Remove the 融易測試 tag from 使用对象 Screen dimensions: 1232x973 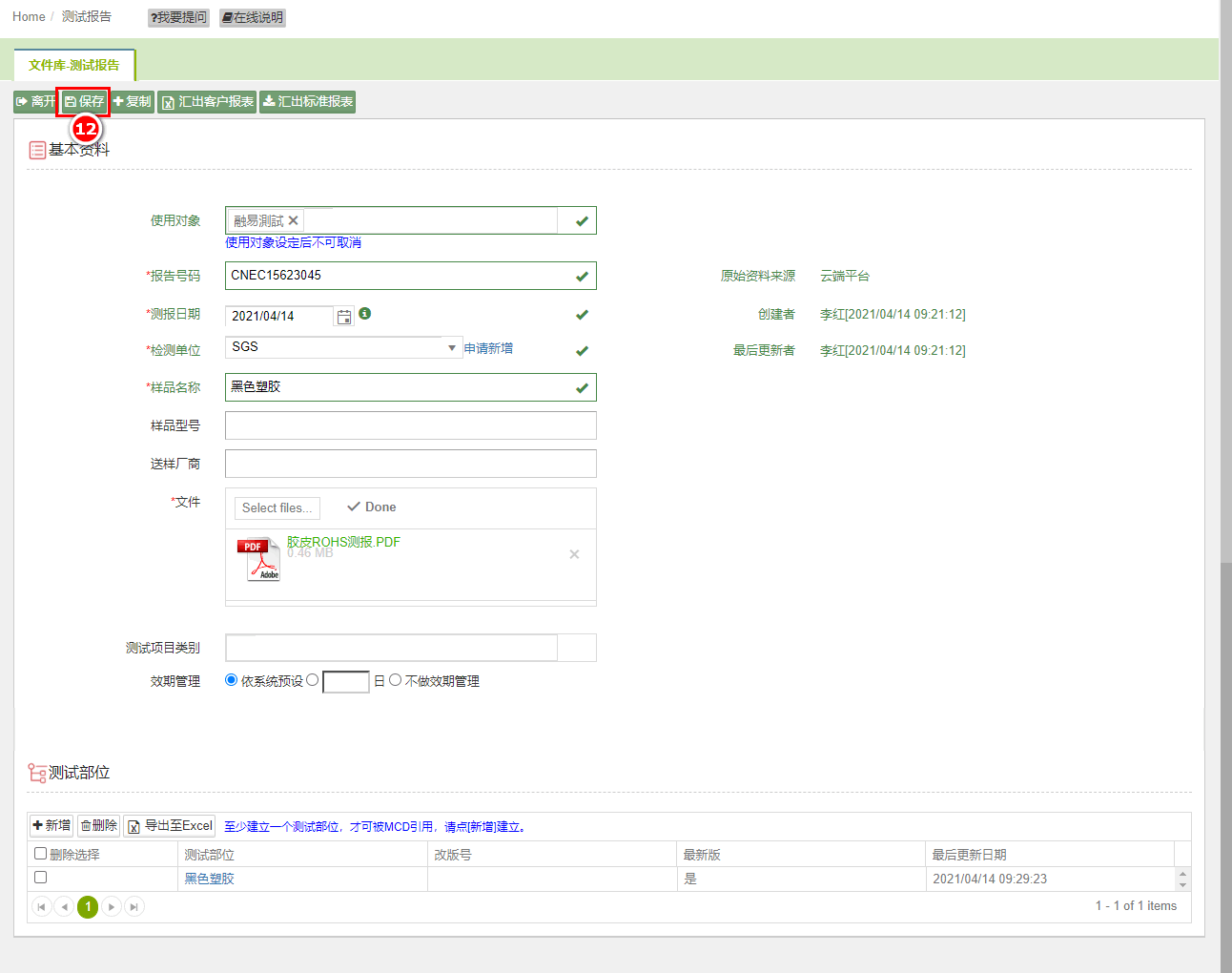click(294, 220)
